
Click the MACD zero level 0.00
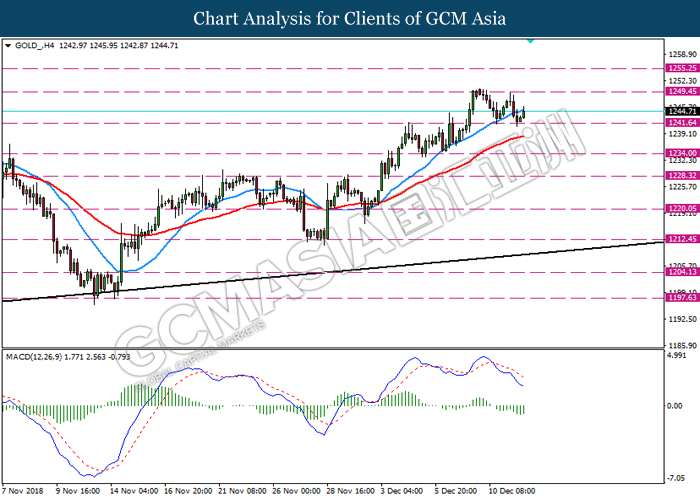point(675,406)
